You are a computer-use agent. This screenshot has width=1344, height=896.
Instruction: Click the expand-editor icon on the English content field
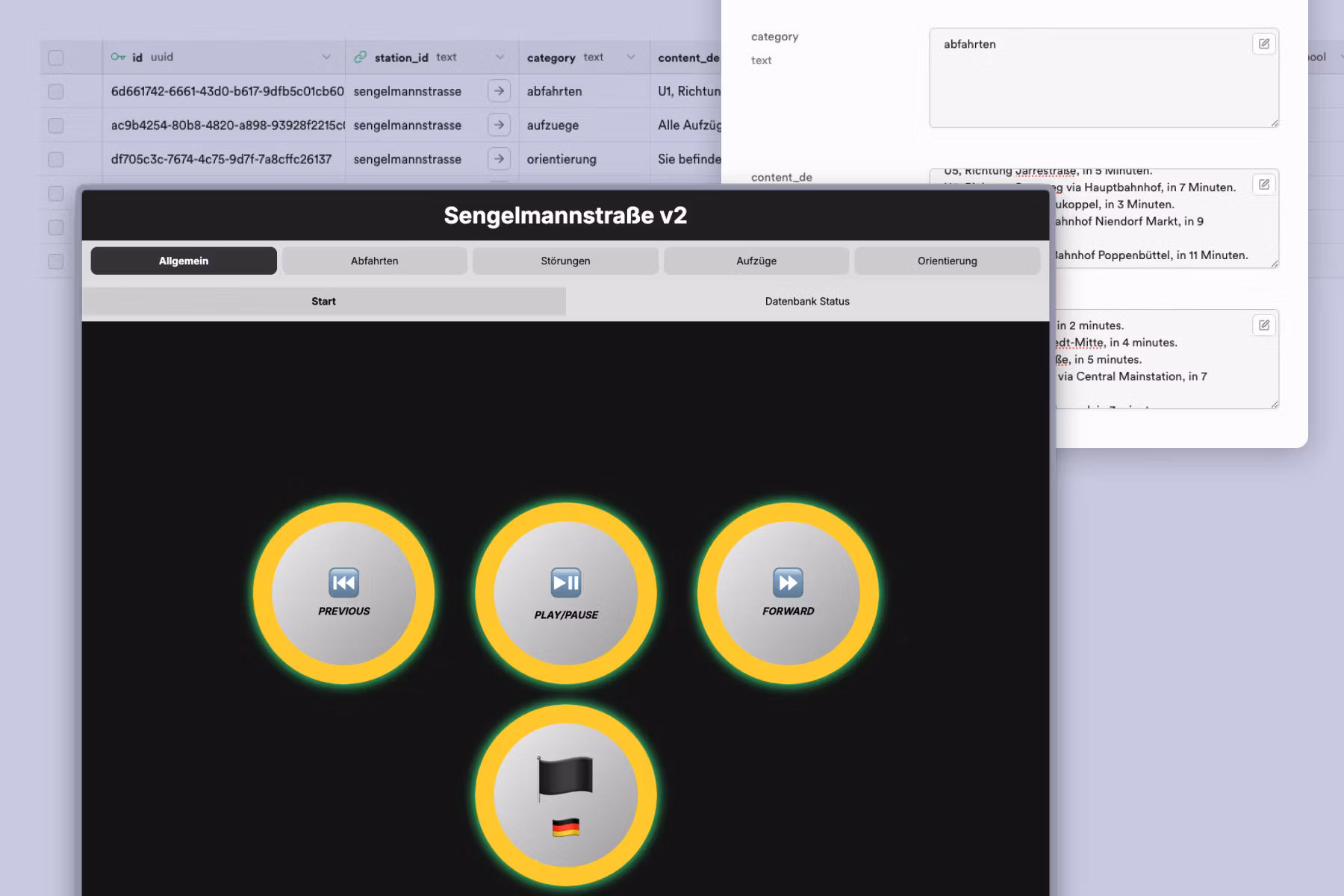tap(1263, 325)
